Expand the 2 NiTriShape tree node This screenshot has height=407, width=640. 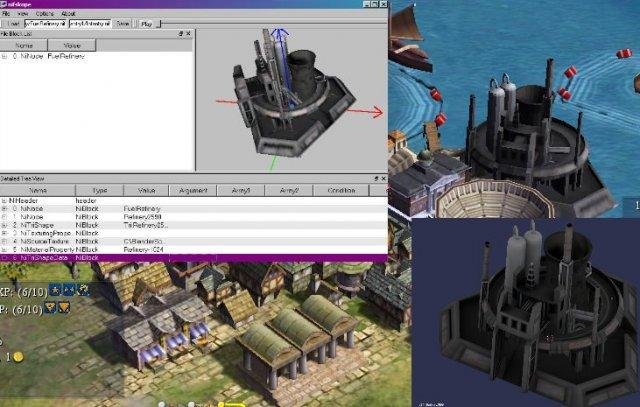(x=4, y=225)
